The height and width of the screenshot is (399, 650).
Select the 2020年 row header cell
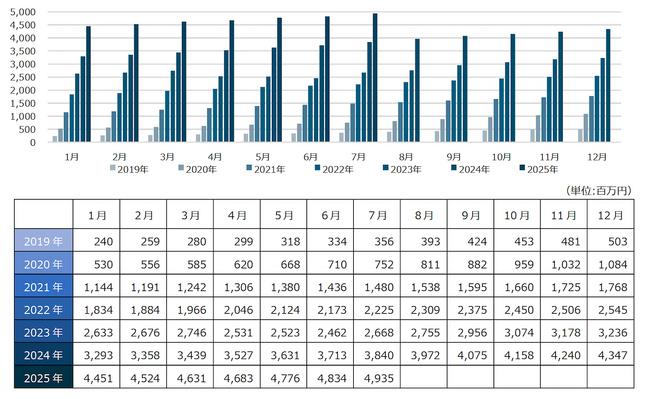point(44,264)
